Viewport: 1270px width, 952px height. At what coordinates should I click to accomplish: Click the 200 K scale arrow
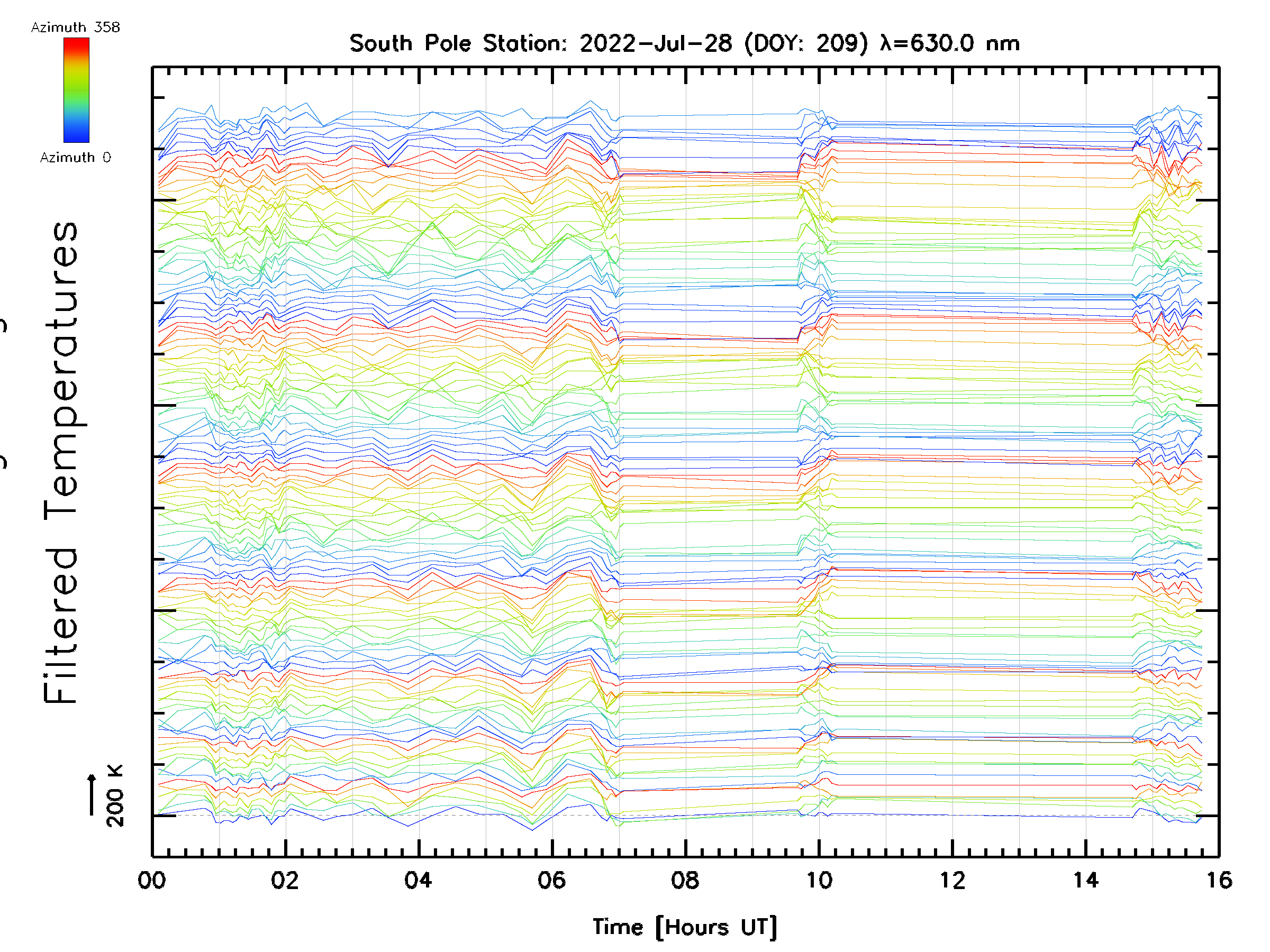click(92, 795)
